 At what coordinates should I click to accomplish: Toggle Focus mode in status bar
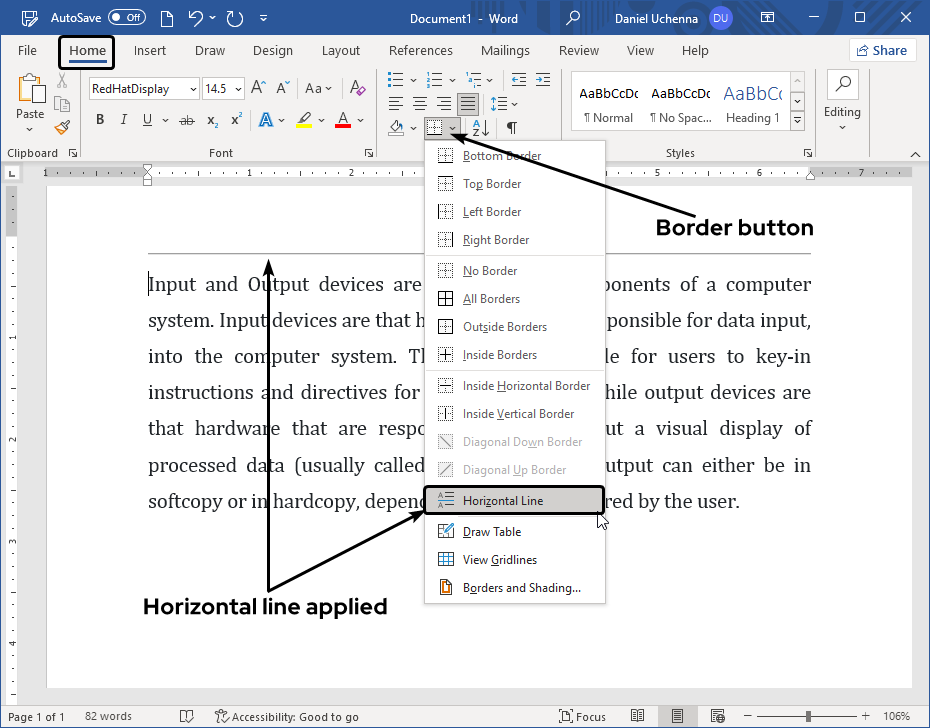[x=583, y=716]
